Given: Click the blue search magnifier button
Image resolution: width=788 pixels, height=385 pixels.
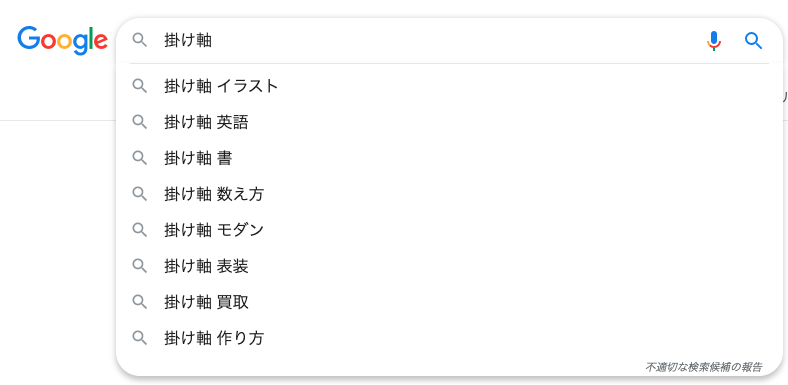Looking at the screenshot, I should (x=753, y=41).
